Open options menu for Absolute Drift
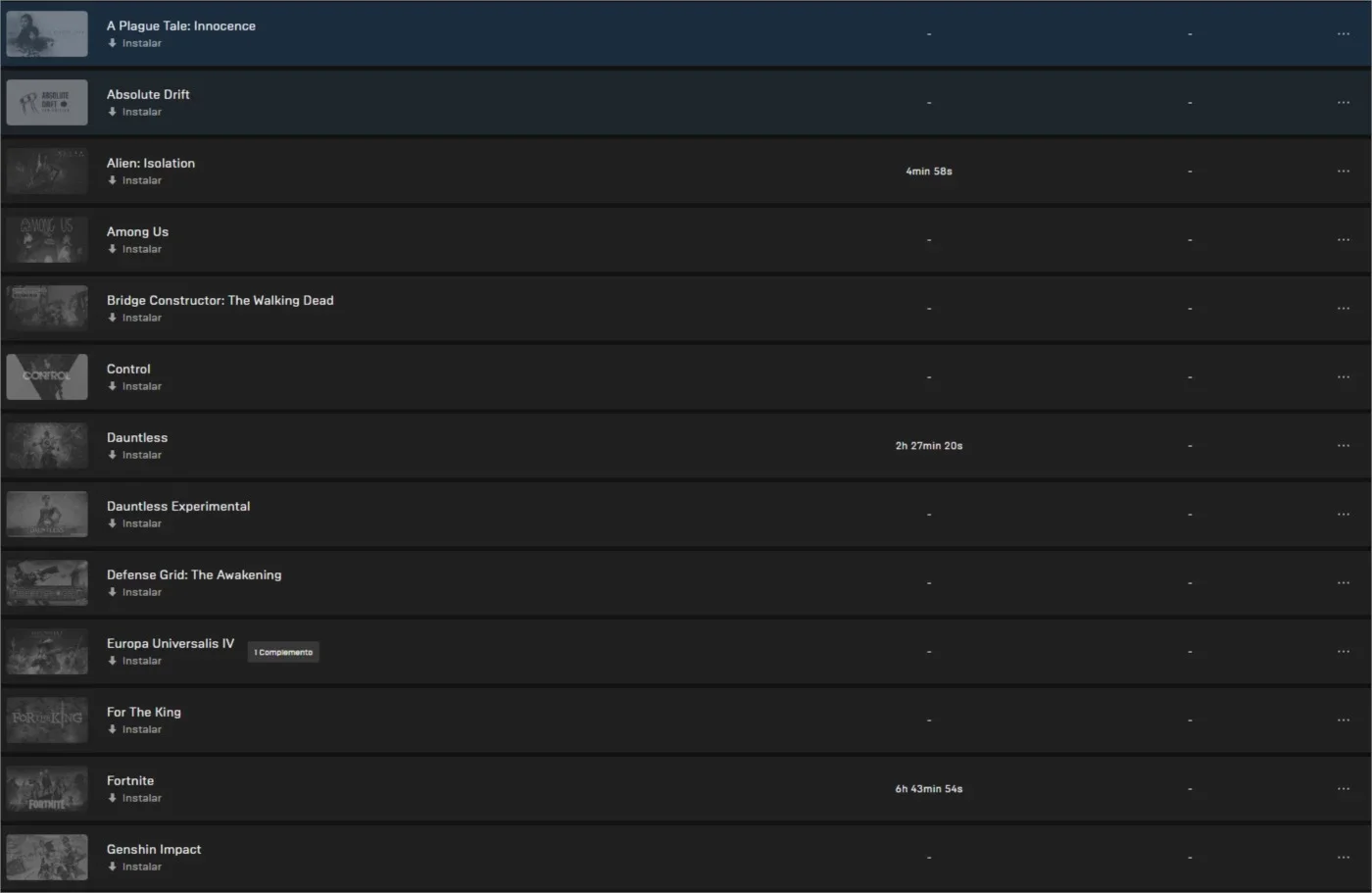Screen dimensions: 1372x893 coord(1343,103)
